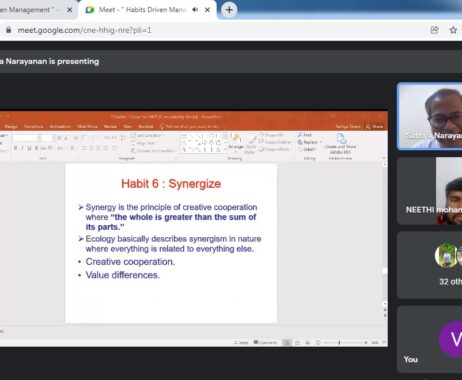Open the Comments pane in status bar

click(x=265, y=342)
